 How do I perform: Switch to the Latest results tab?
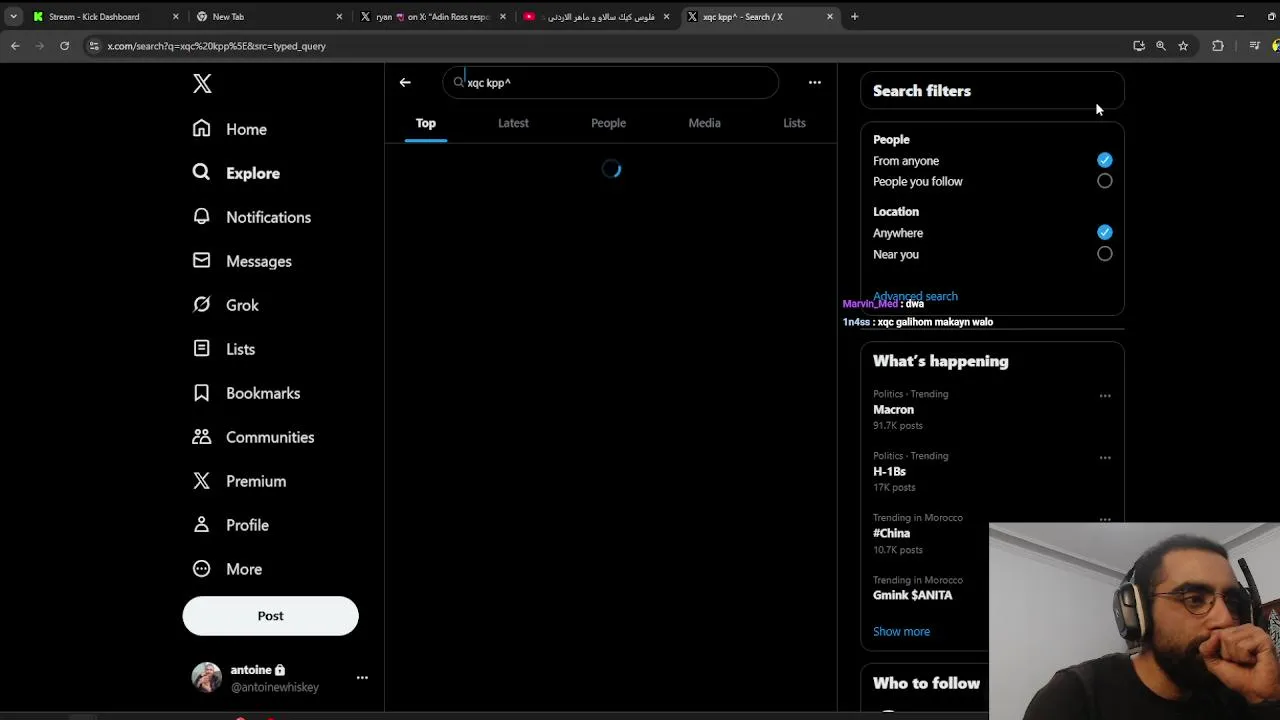point(513,123)
